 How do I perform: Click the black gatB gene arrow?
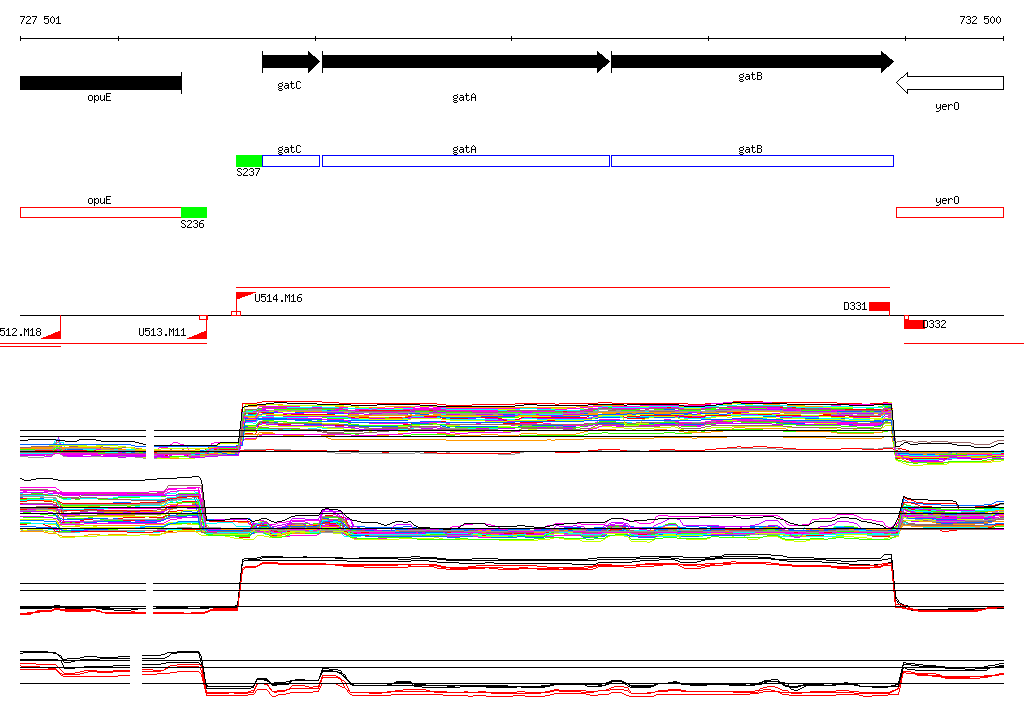[x=752, y=62]
